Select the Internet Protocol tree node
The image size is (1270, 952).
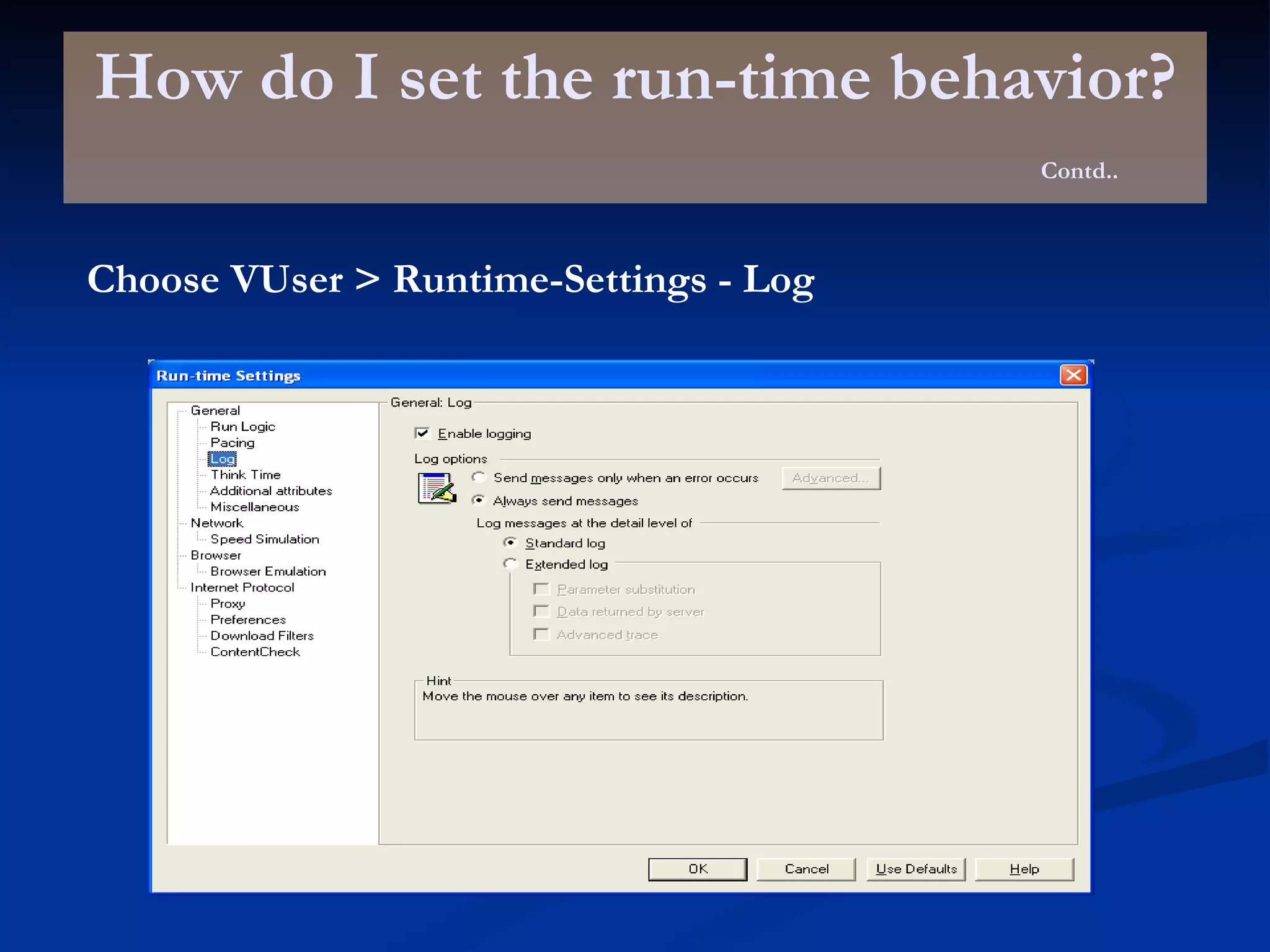pos(242,588)
